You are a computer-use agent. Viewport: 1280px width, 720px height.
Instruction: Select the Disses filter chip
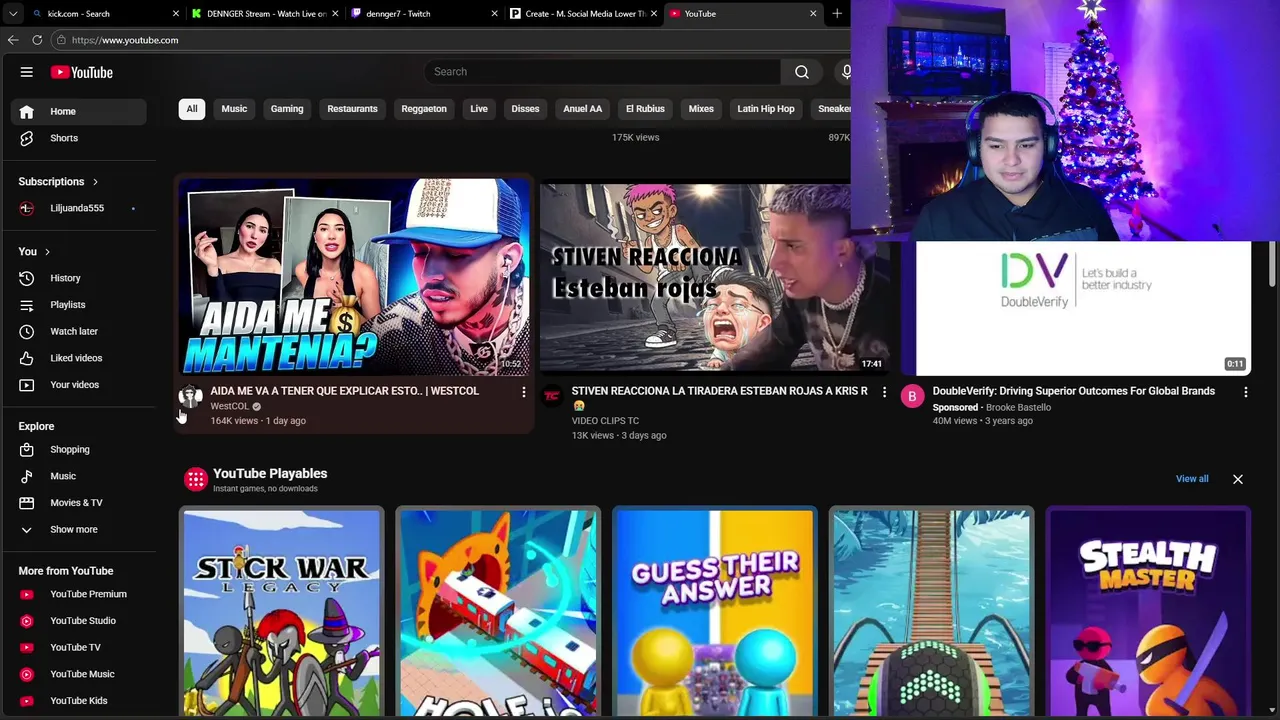525,109
